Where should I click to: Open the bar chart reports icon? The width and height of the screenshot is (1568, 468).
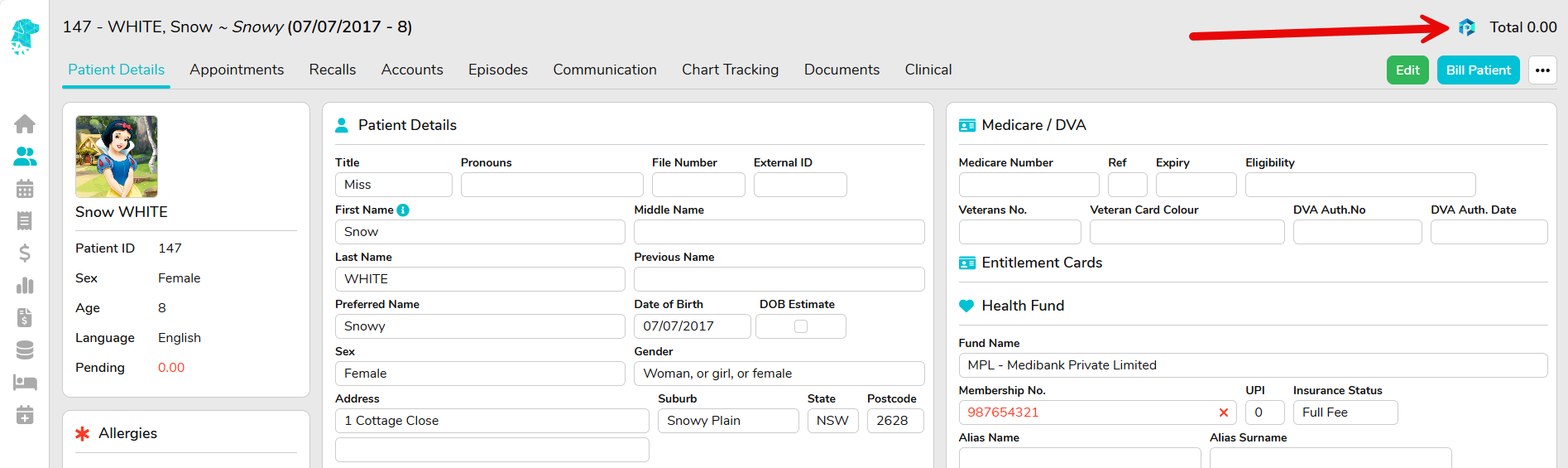(25, 286)
